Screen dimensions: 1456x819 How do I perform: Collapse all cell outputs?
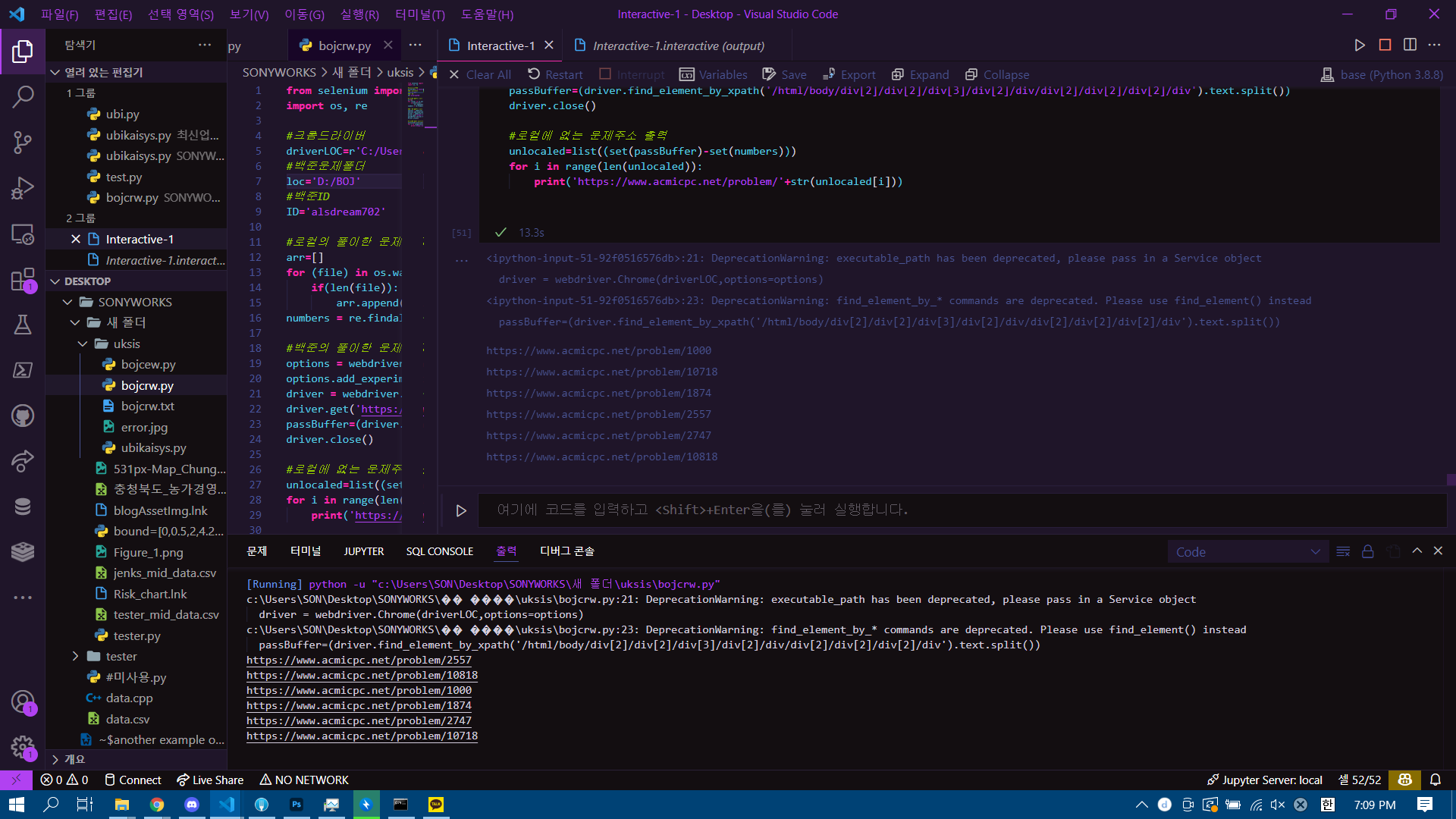[997, 74]
